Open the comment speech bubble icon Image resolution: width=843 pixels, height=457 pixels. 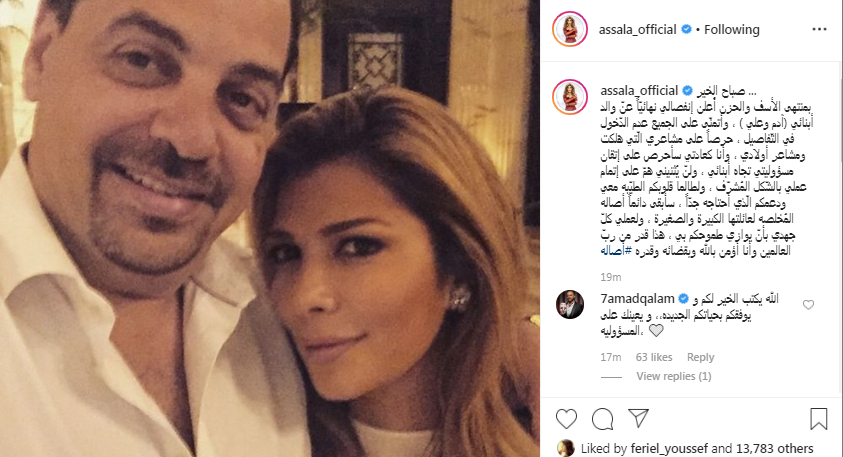pos(603,419)
